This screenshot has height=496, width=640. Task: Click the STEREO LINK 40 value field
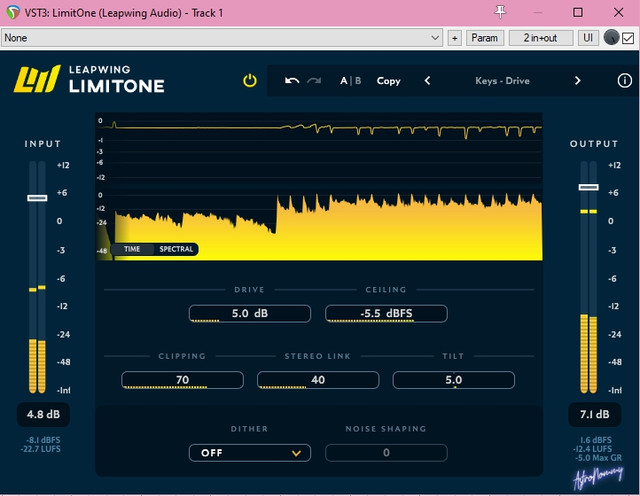[318, 380]
